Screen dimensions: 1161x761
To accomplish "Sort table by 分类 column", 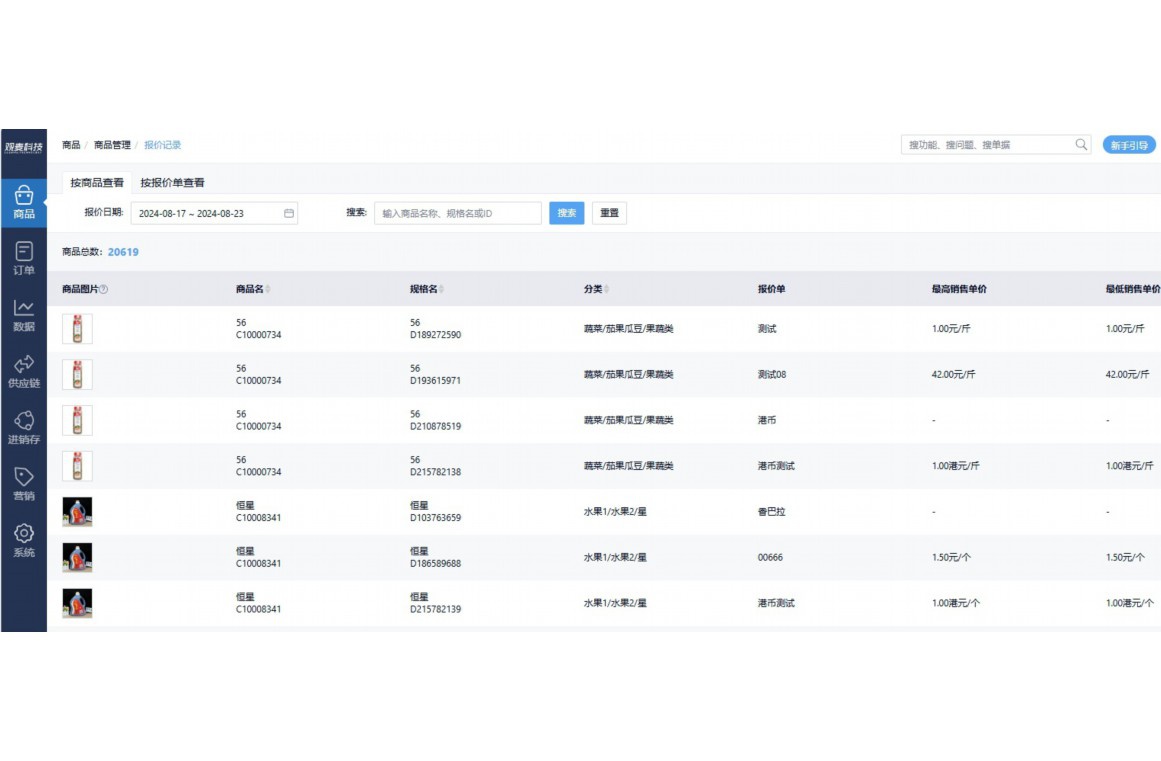I will point(607,290).
